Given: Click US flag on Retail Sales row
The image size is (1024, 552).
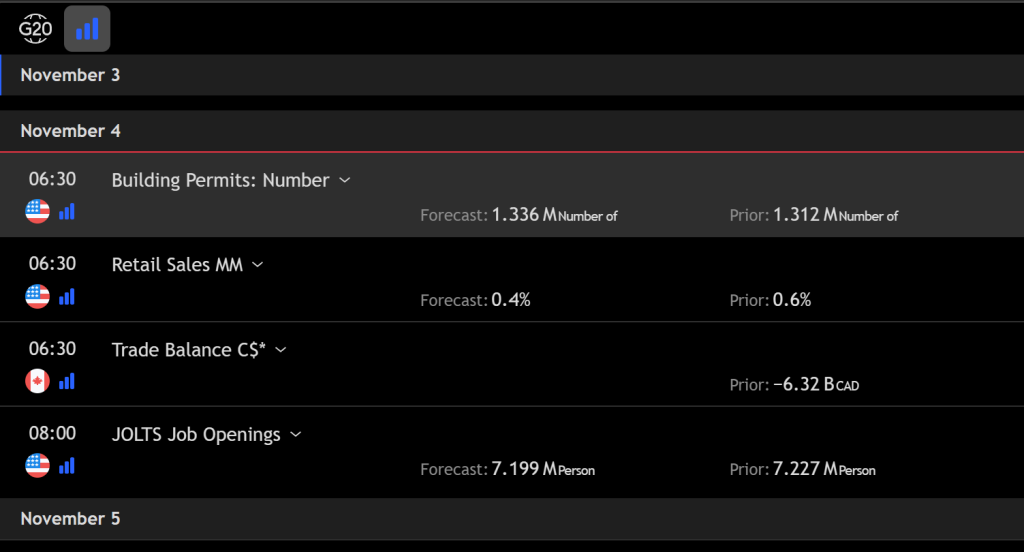Looking at the screenshot, I should (x=37, y=297).
